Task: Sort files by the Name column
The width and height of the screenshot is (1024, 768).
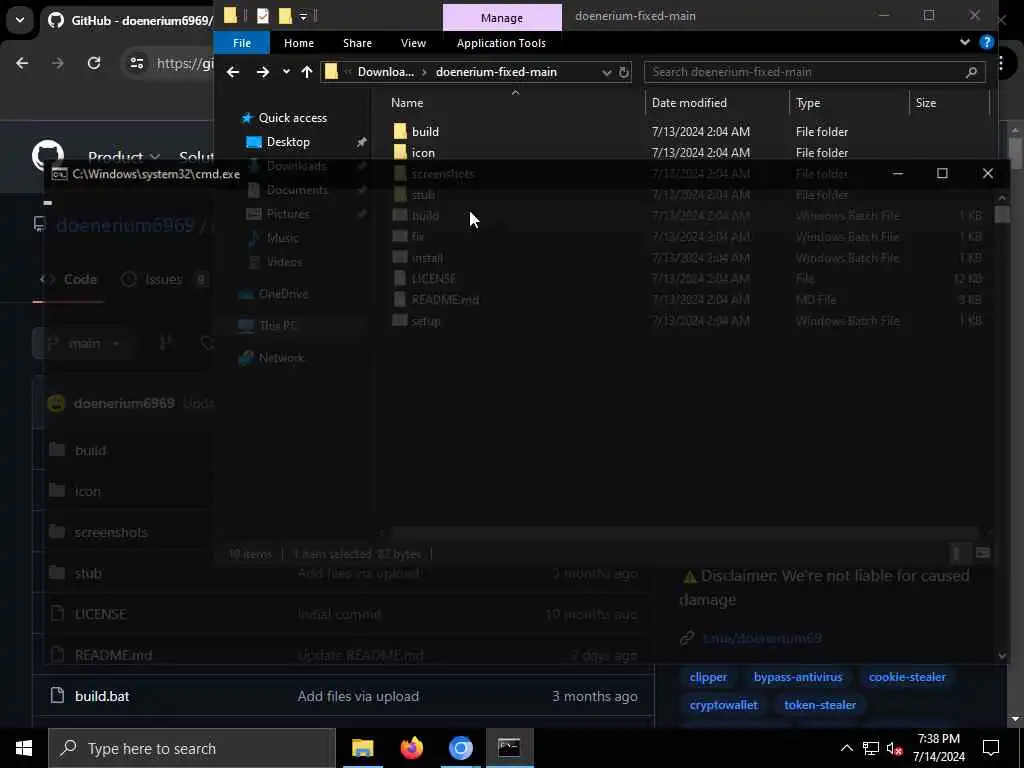Action: 407,103
